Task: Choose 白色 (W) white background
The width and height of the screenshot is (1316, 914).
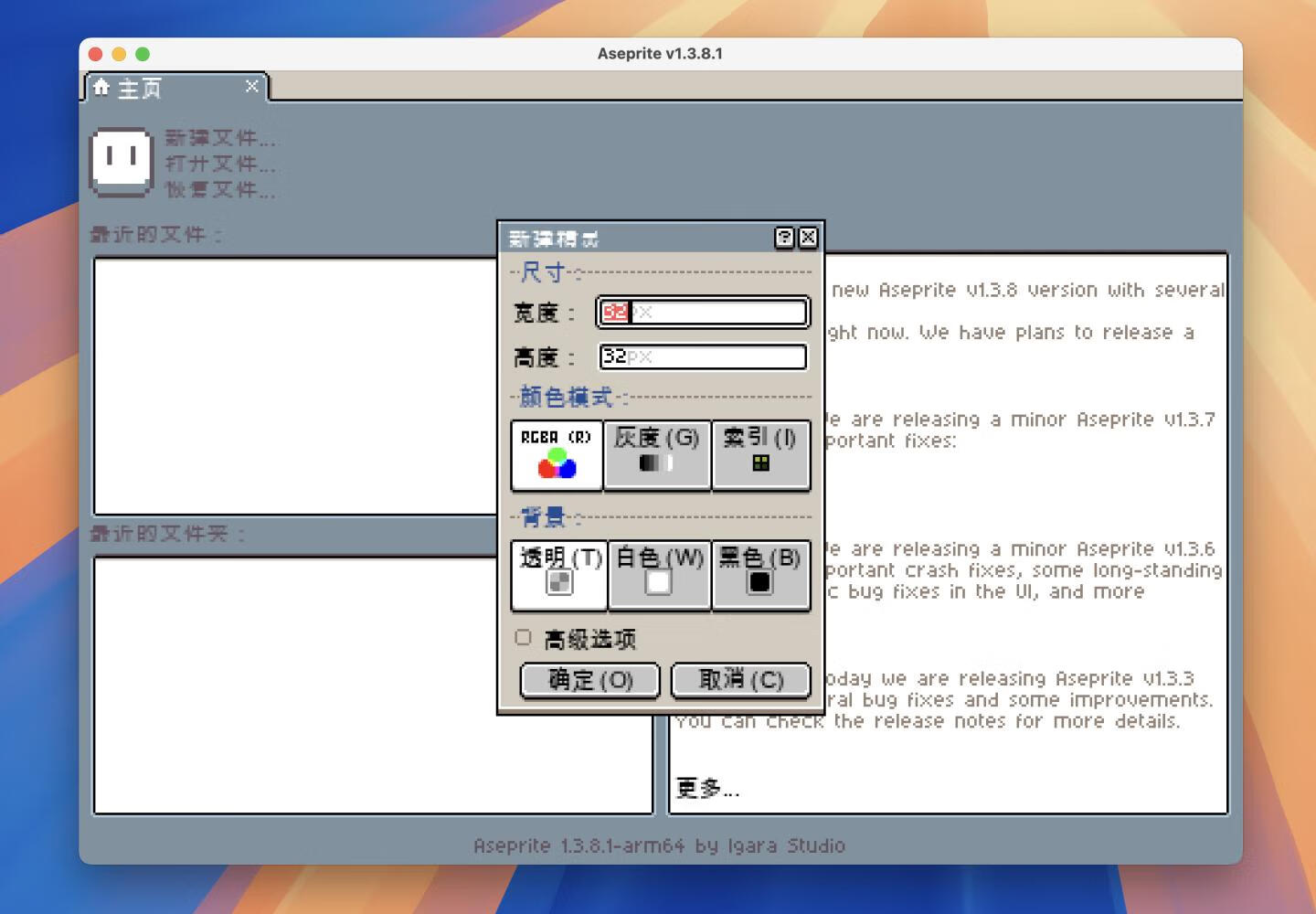Action: [659, 575]
